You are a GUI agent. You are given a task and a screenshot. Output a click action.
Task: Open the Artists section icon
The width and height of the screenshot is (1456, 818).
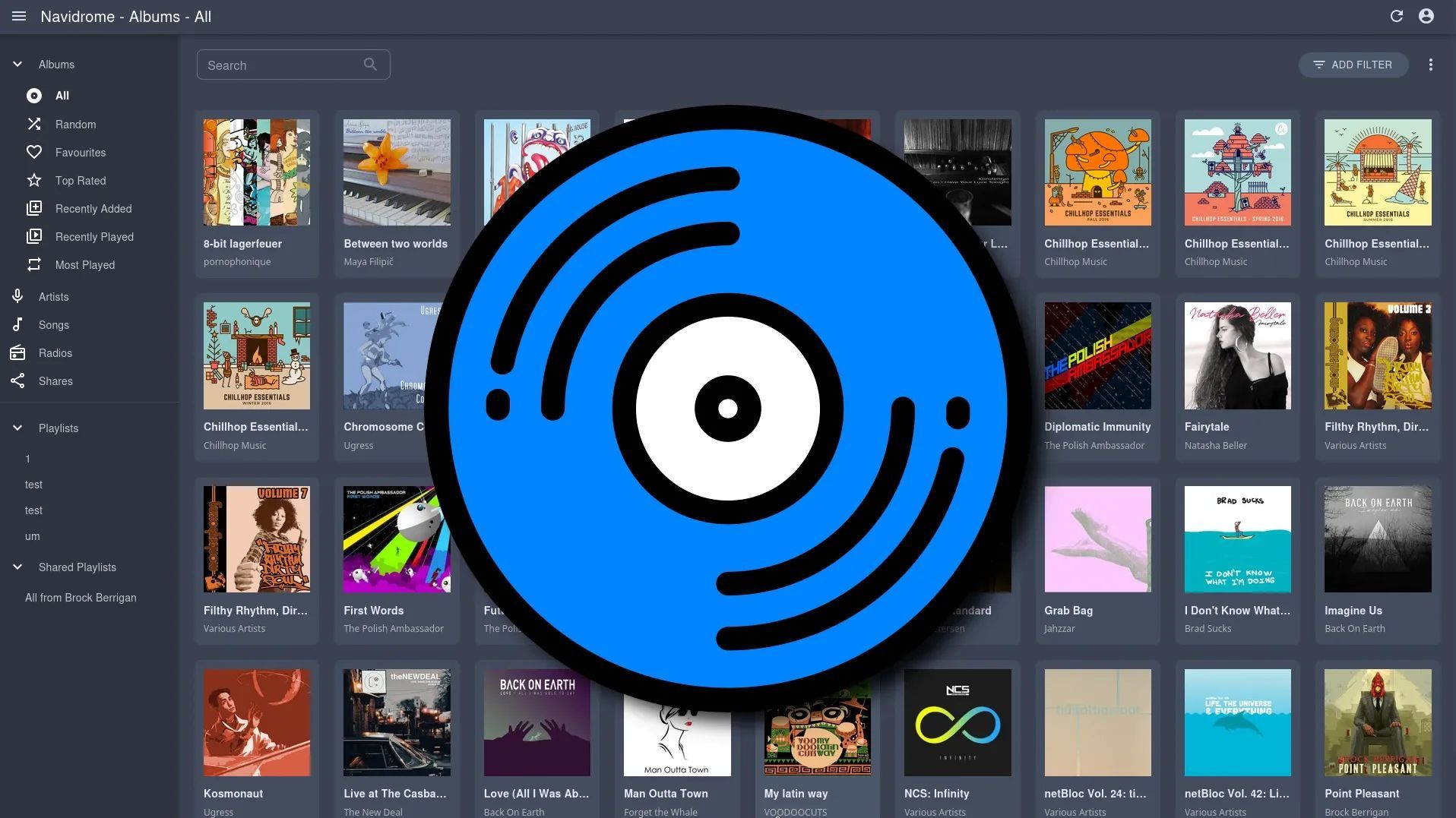(17, 296)
